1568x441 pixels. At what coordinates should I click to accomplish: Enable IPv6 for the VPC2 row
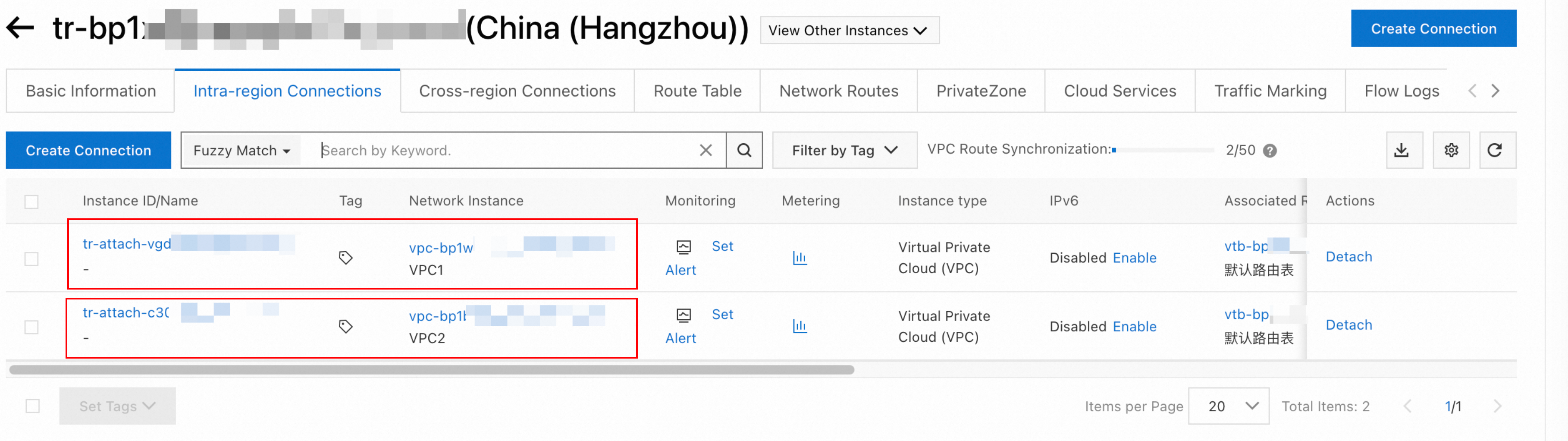[1134, 327]
